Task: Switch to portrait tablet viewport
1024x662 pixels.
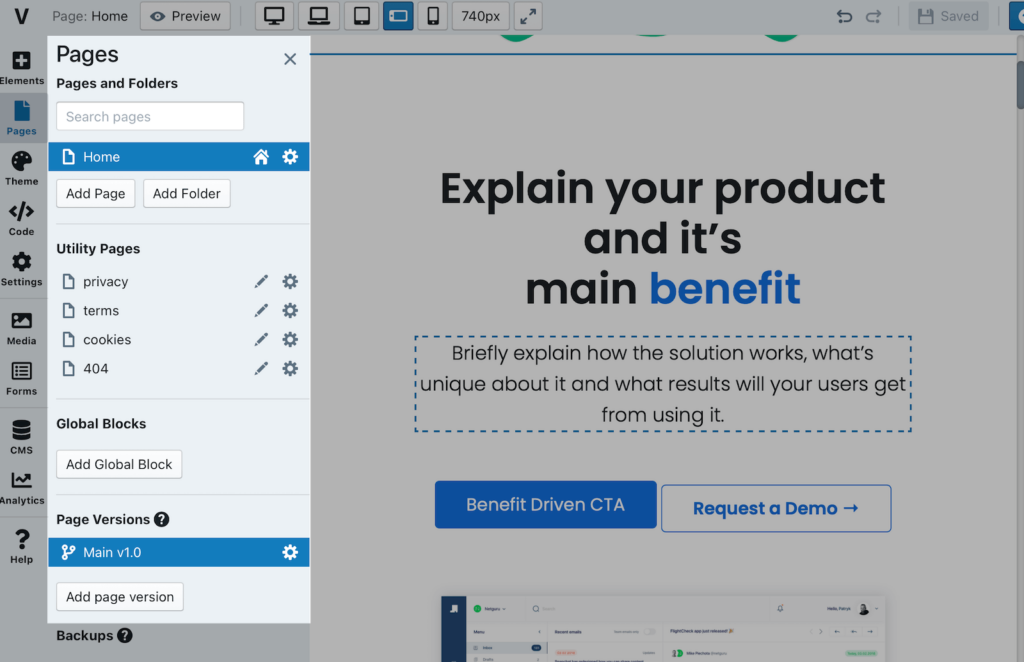Action: point(362,16)
